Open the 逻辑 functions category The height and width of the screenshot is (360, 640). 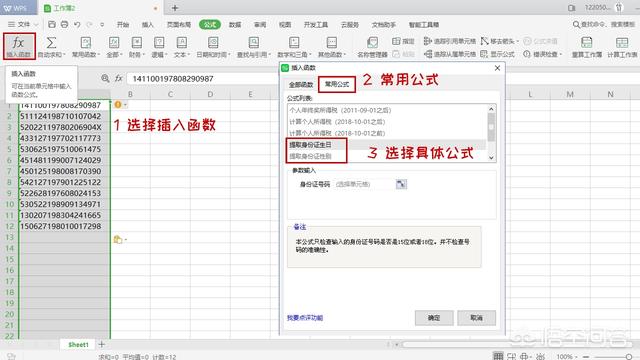(x=159, y=46)
